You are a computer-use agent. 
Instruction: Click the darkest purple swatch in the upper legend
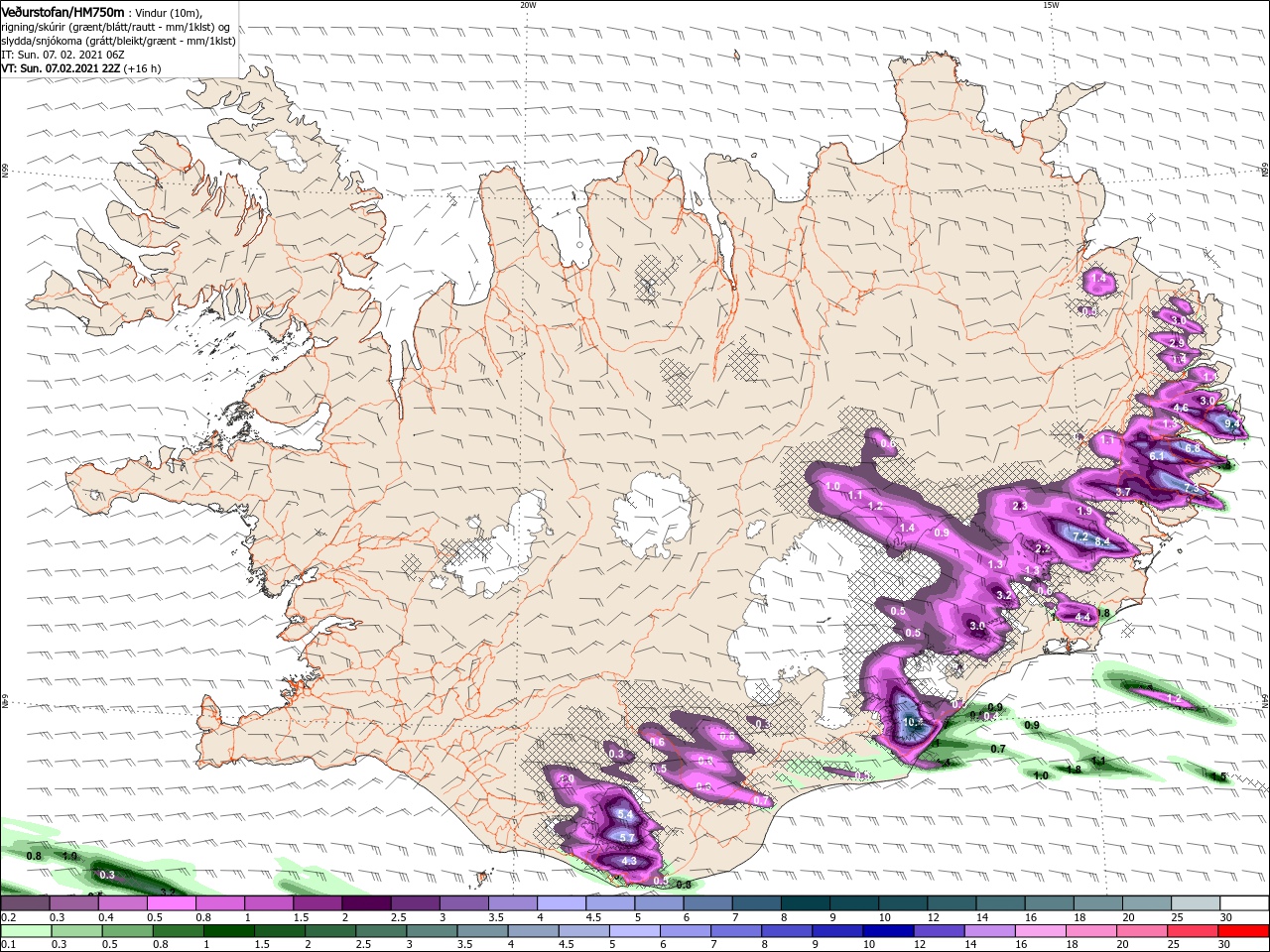pos(366,903)
